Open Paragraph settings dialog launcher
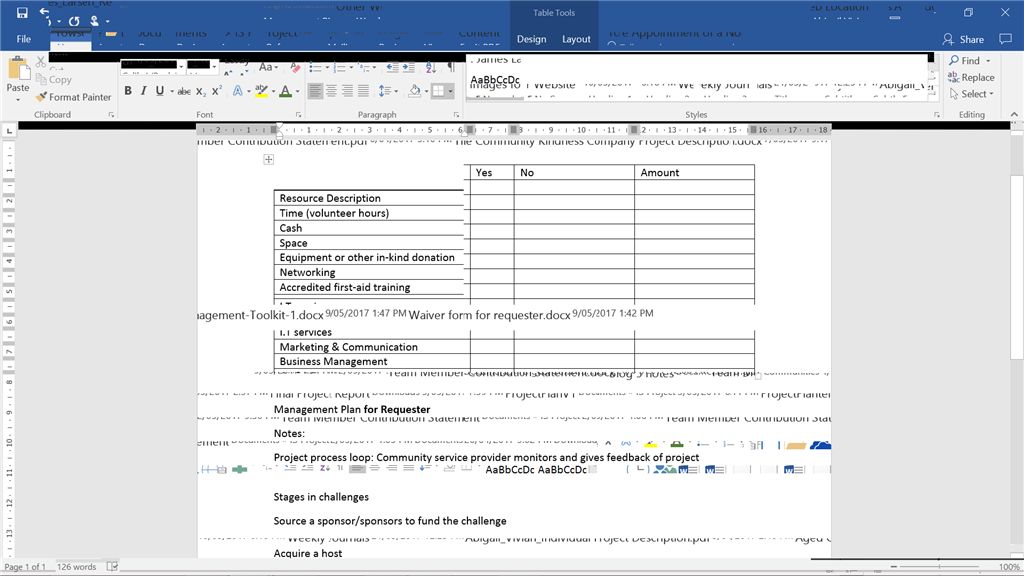 (x=456, y=114)
